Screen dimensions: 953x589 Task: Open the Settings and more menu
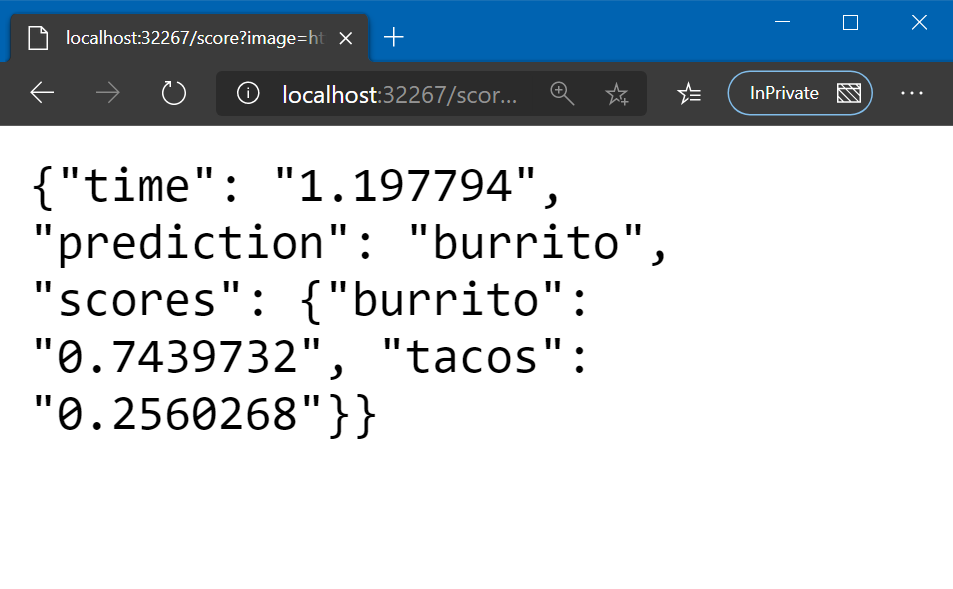tap(911, 92)
